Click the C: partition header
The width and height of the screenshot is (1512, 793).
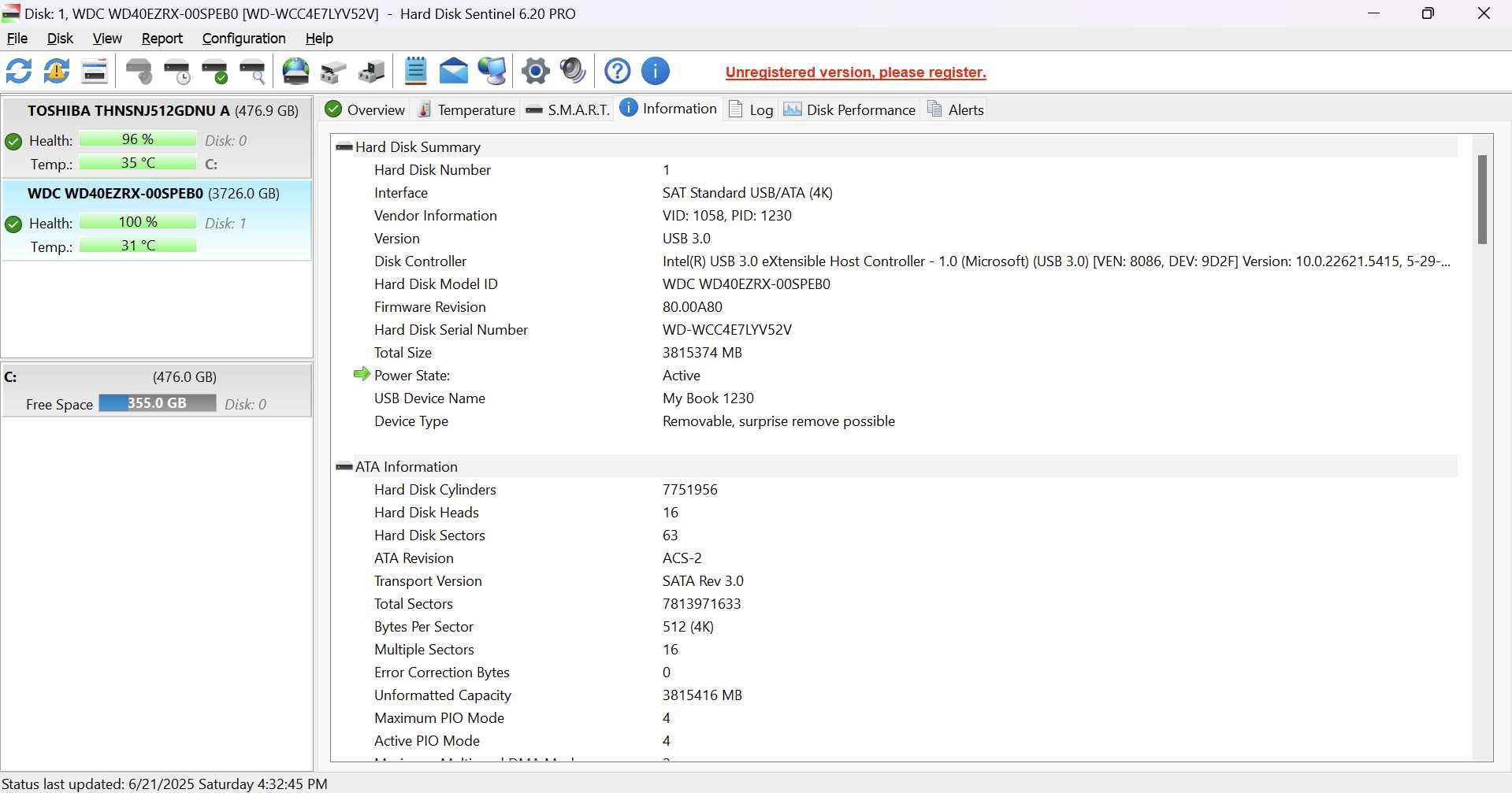coord(157,376)
